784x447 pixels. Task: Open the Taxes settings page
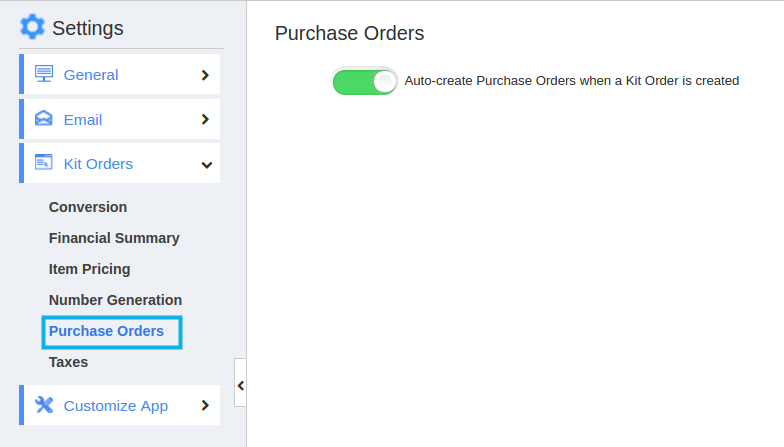point(68,362)
